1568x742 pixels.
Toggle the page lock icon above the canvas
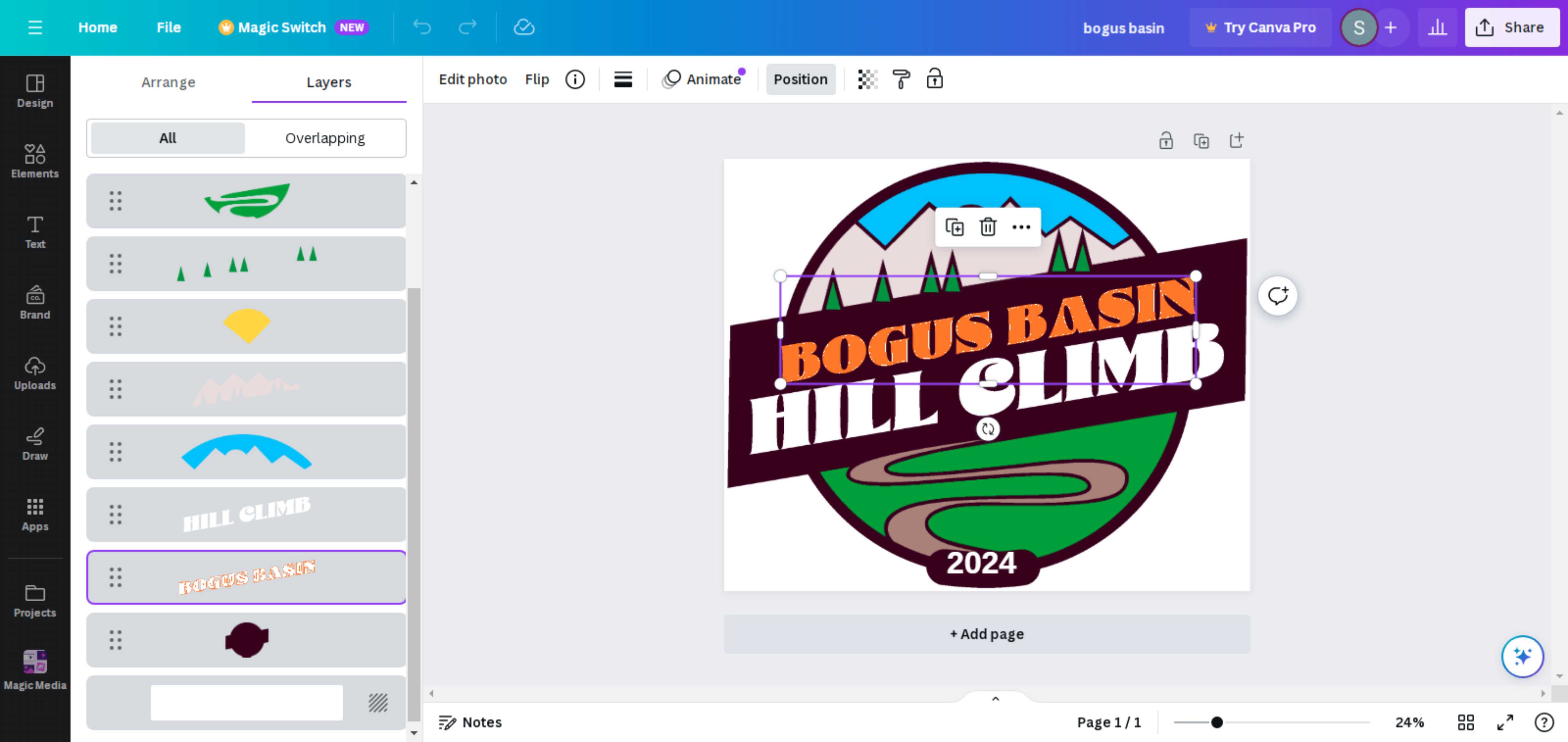coord(1166,140)
